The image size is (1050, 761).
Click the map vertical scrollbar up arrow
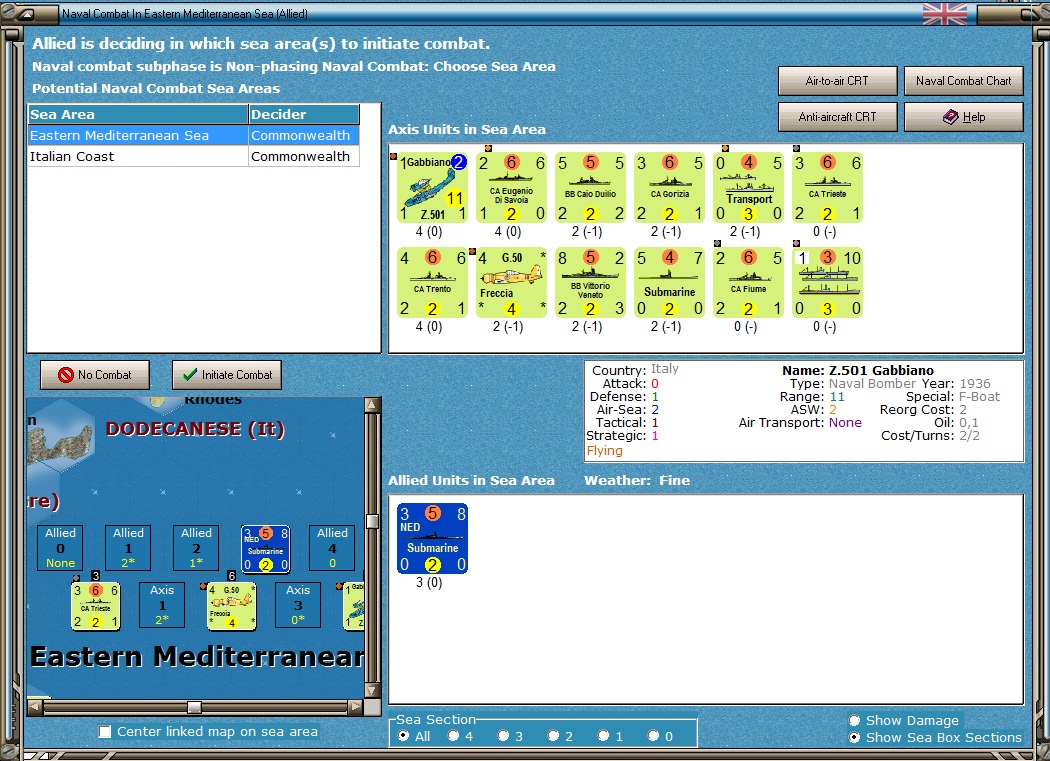[372, 405]
